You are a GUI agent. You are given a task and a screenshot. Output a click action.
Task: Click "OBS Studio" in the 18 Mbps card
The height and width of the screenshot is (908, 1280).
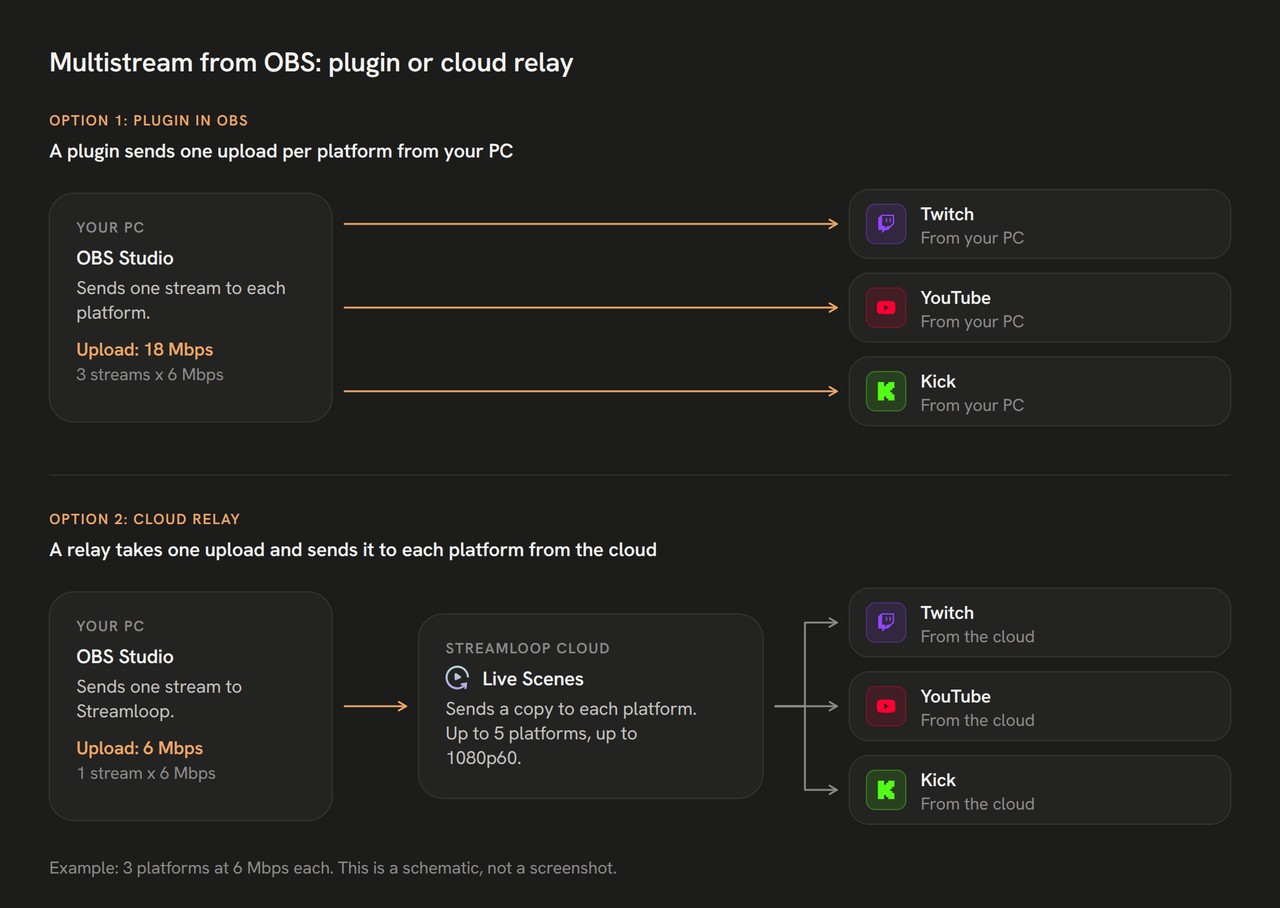coord(125,258)
